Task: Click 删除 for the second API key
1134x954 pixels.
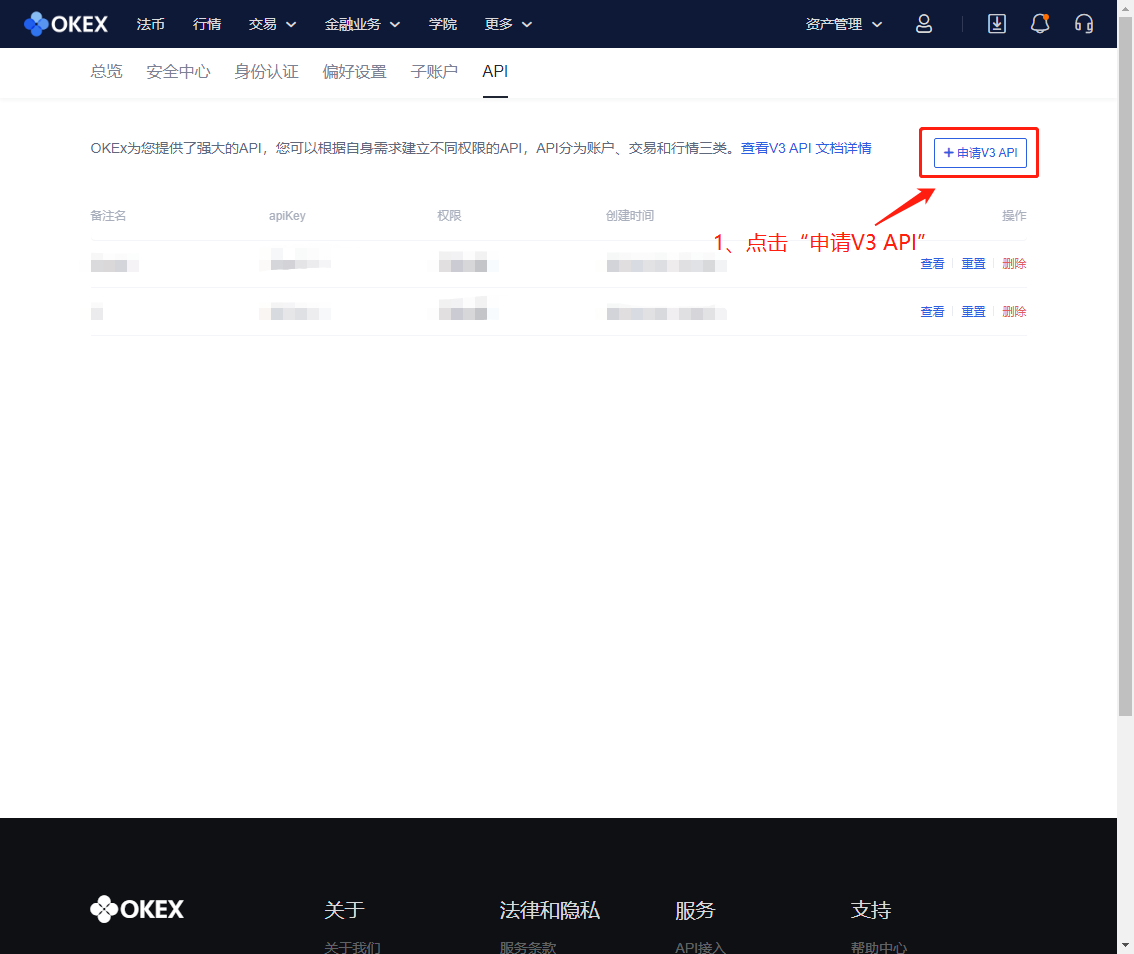Action: click(x=1014, y=312)
